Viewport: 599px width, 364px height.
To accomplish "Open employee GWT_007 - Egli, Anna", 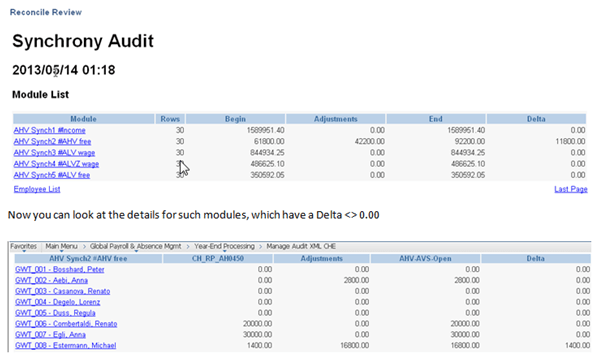I will [50, 335].
